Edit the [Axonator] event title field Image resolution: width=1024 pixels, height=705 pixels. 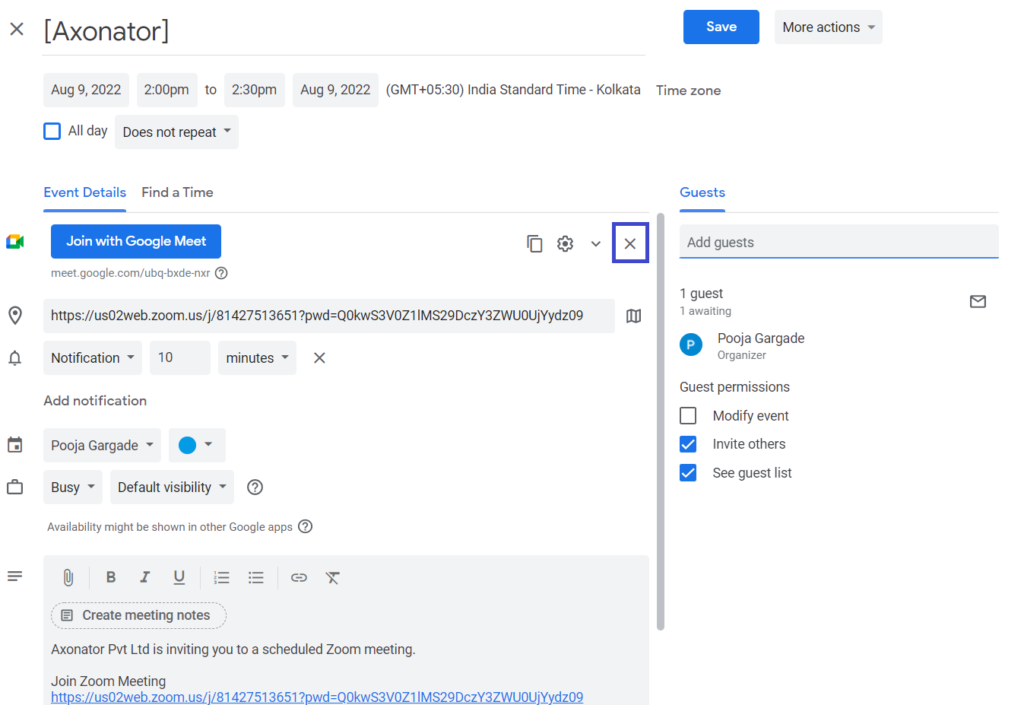[x=344, y=31]
